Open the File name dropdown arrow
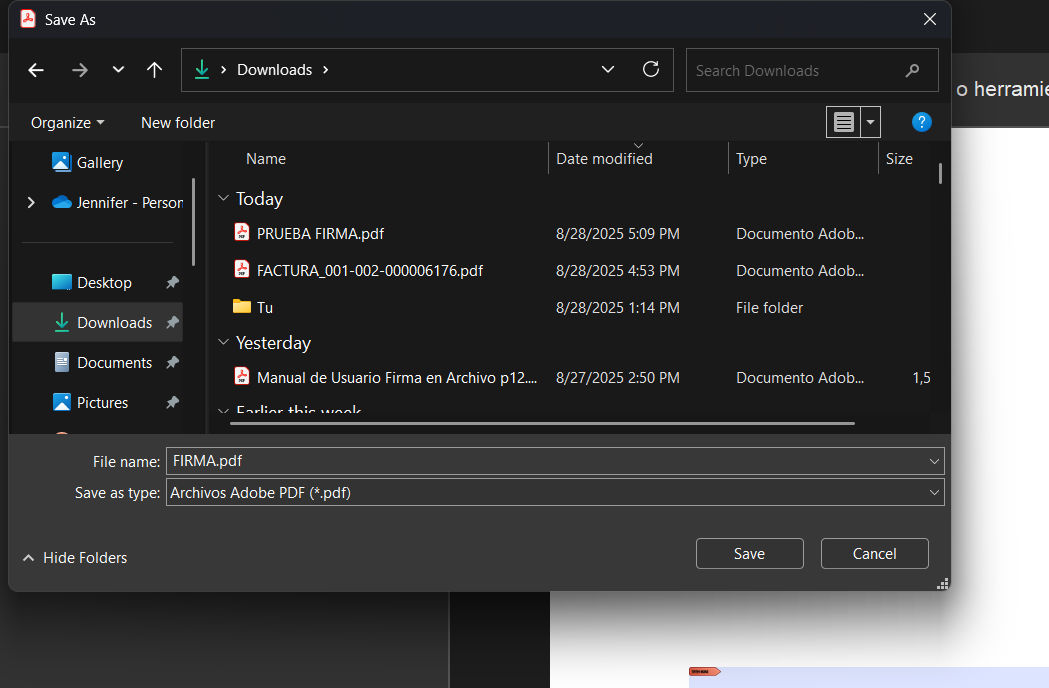Viewport: 1049px width, 688px height. click(934, 461)
